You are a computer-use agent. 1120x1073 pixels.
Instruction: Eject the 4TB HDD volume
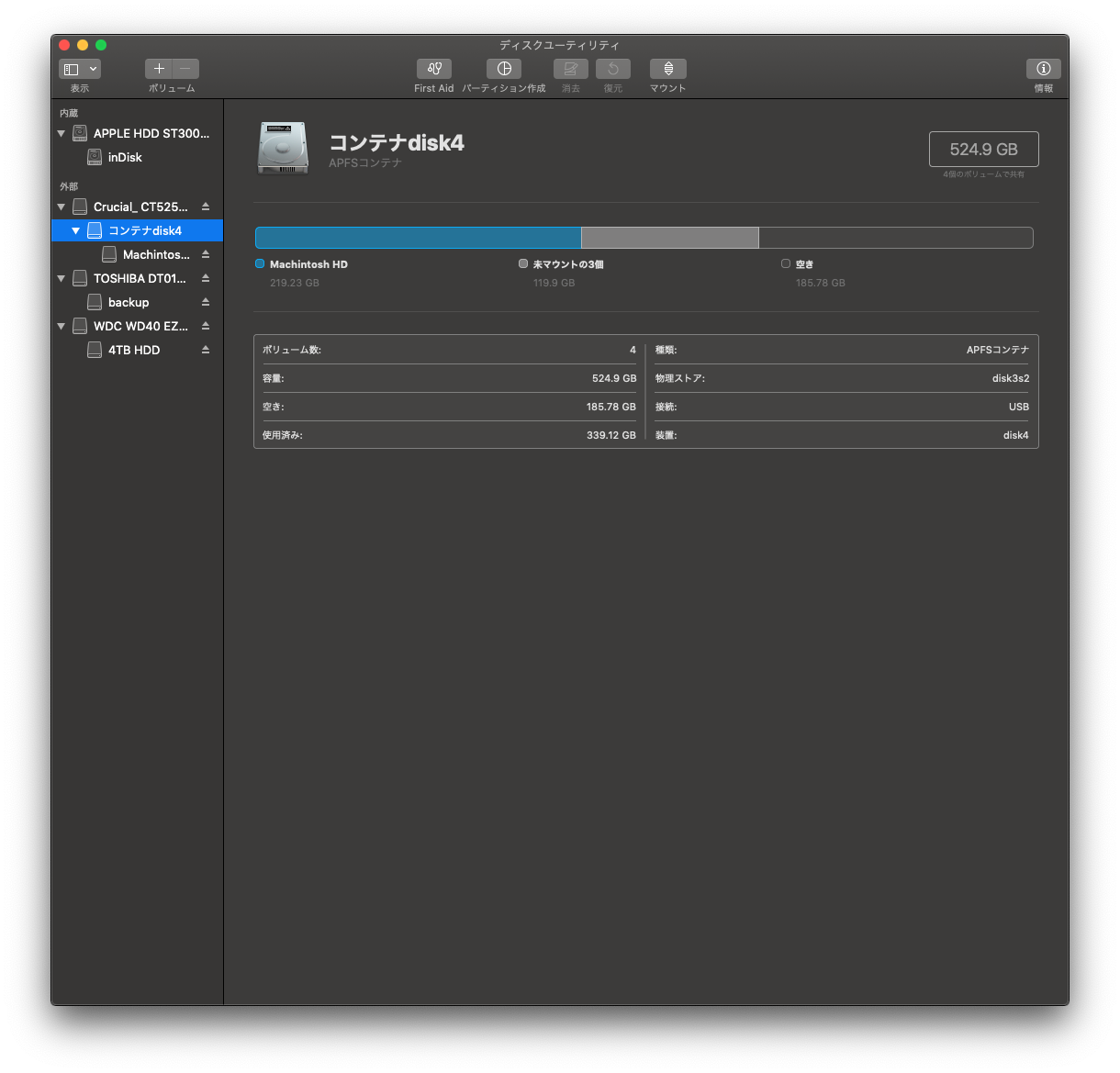pyautogui.click(x=206, y=350)
